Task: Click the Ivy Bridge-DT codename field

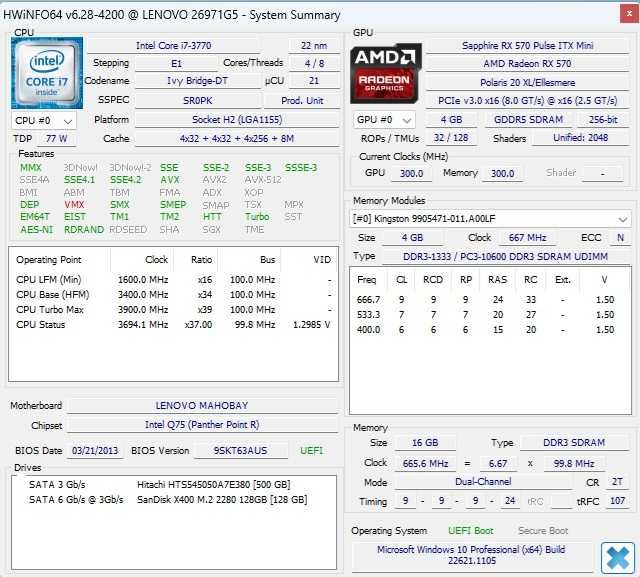Action: (x=197, y=81)
